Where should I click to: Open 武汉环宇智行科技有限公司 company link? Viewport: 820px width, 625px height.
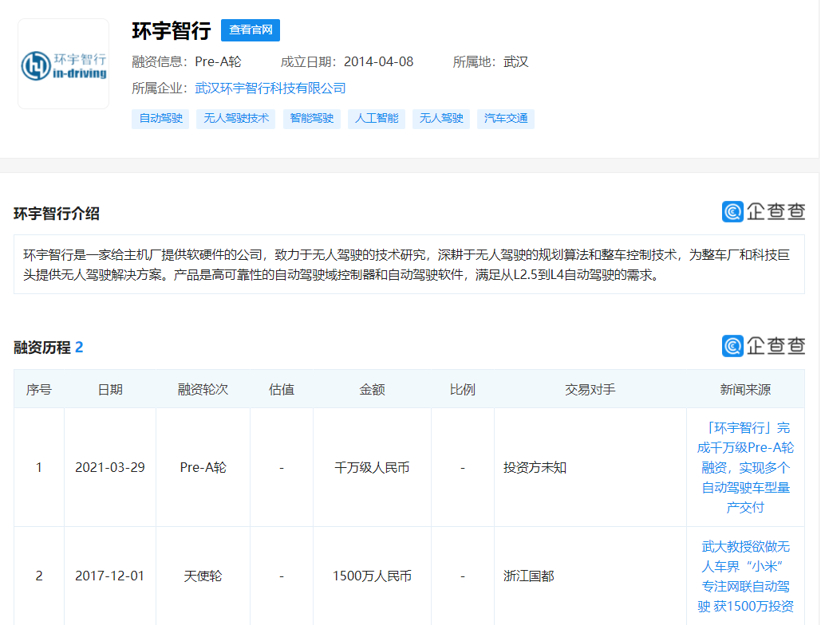pyautogui.click(x=270, y=88)
